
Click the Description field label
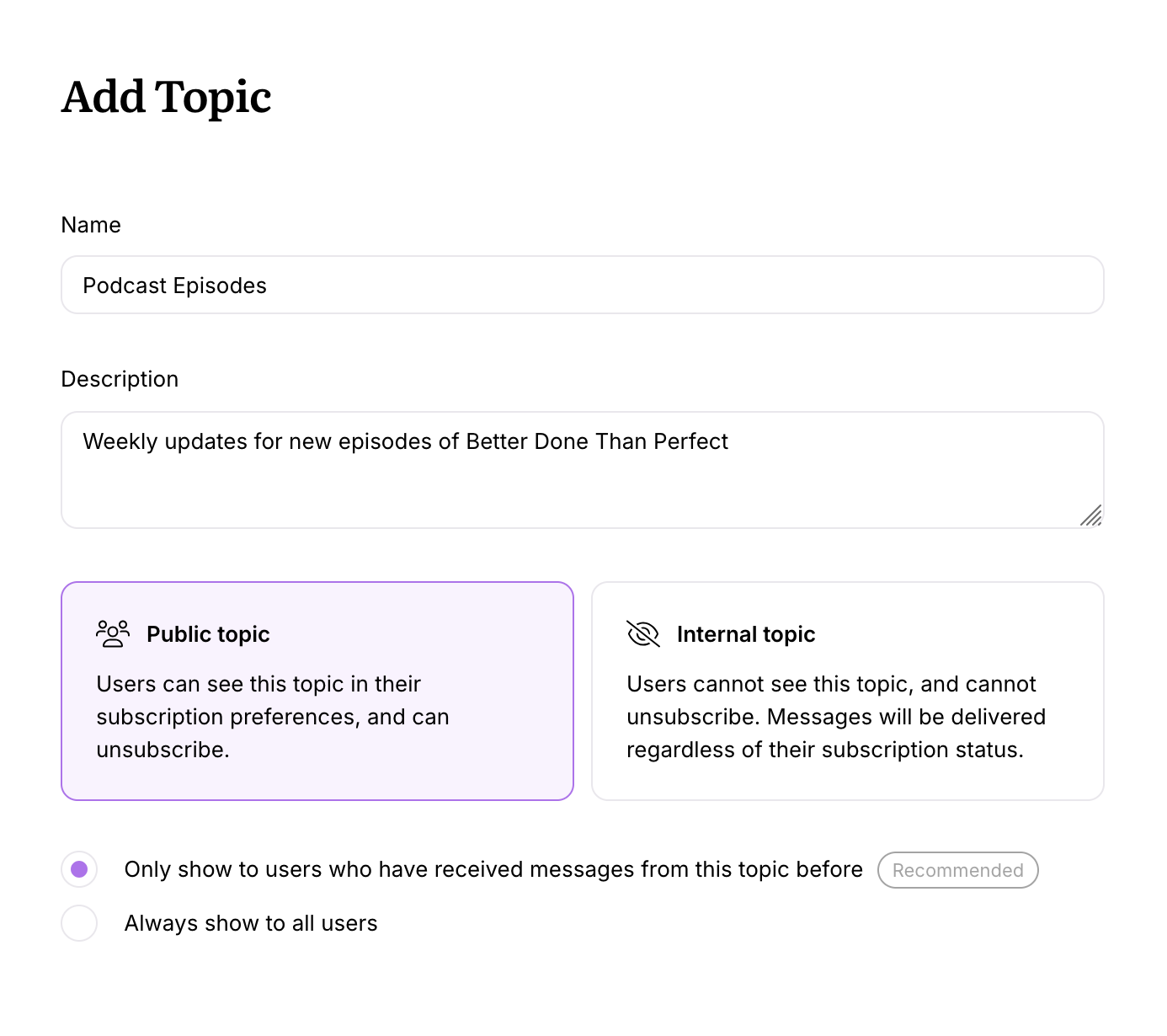point(120,378)
